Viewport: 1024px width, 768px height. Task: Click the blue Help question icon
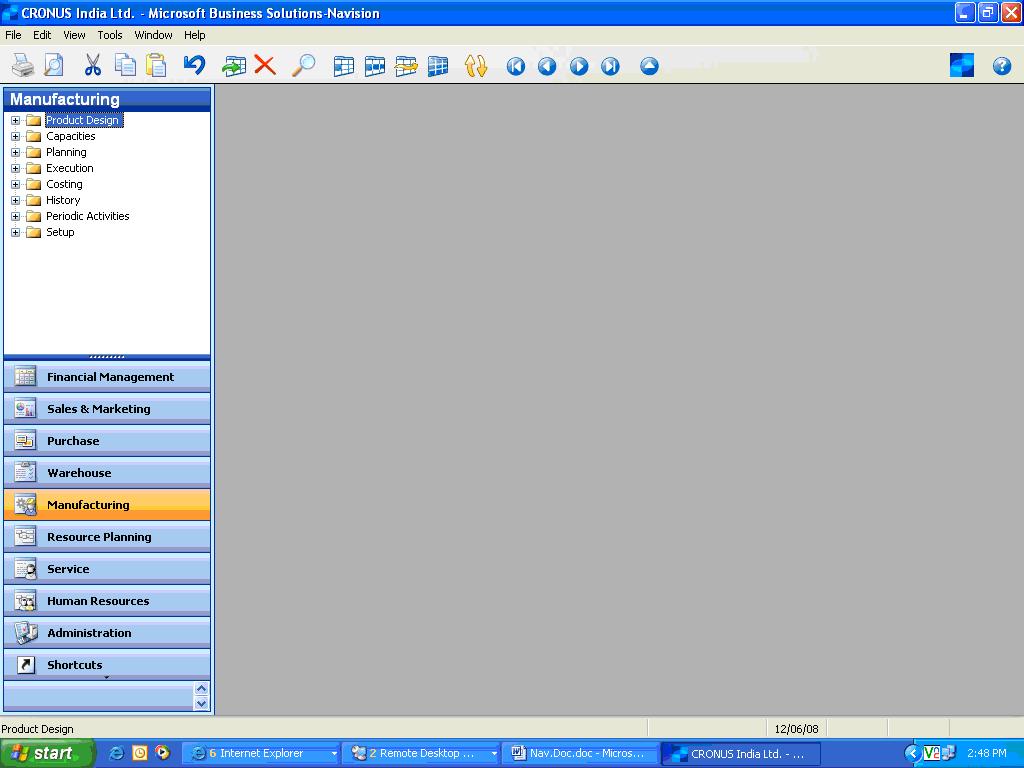[1002, 66]
